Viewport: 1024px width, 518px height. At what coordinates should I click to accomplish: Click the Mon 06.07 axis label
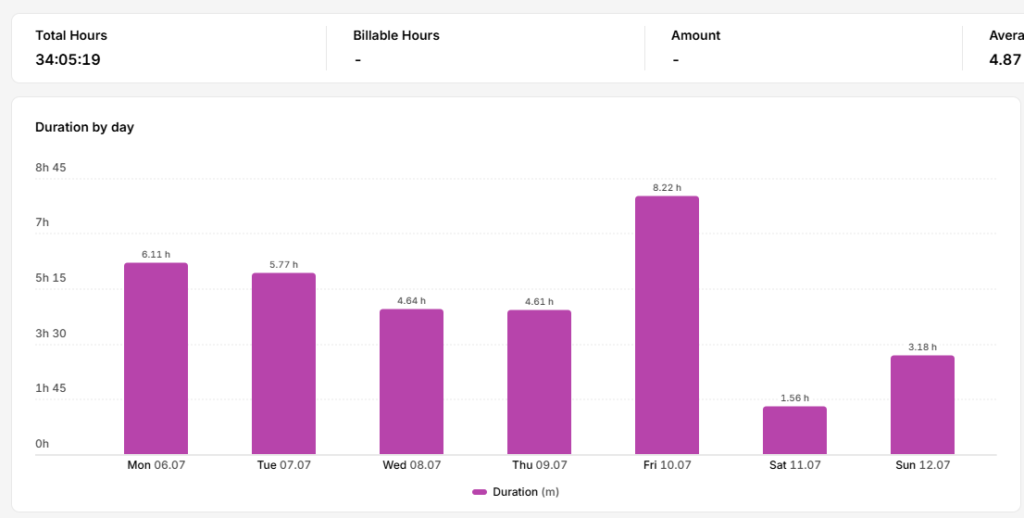coord(156,465)
